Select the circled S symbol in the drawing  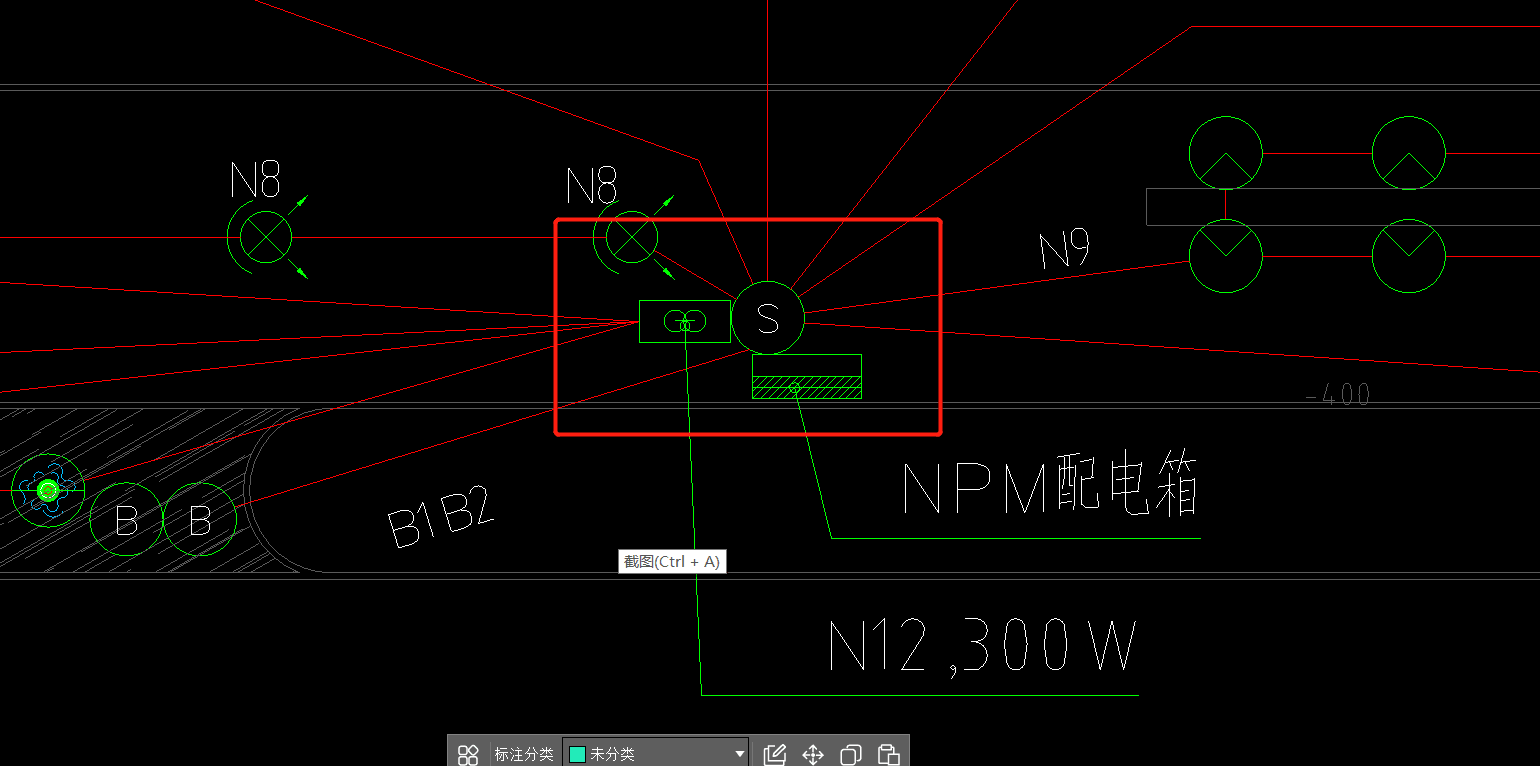point(768,318)
